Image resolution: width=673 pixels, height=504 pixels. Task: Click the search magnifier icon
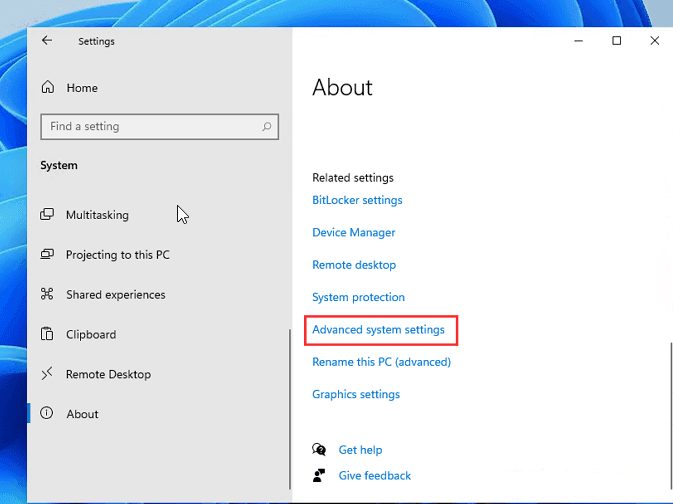pos(267,127)
